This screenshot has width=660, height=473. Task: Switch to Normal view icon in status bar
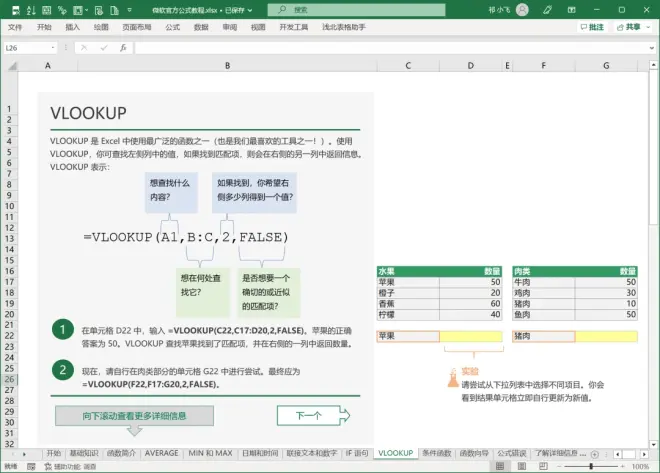[x=500, y=466]
